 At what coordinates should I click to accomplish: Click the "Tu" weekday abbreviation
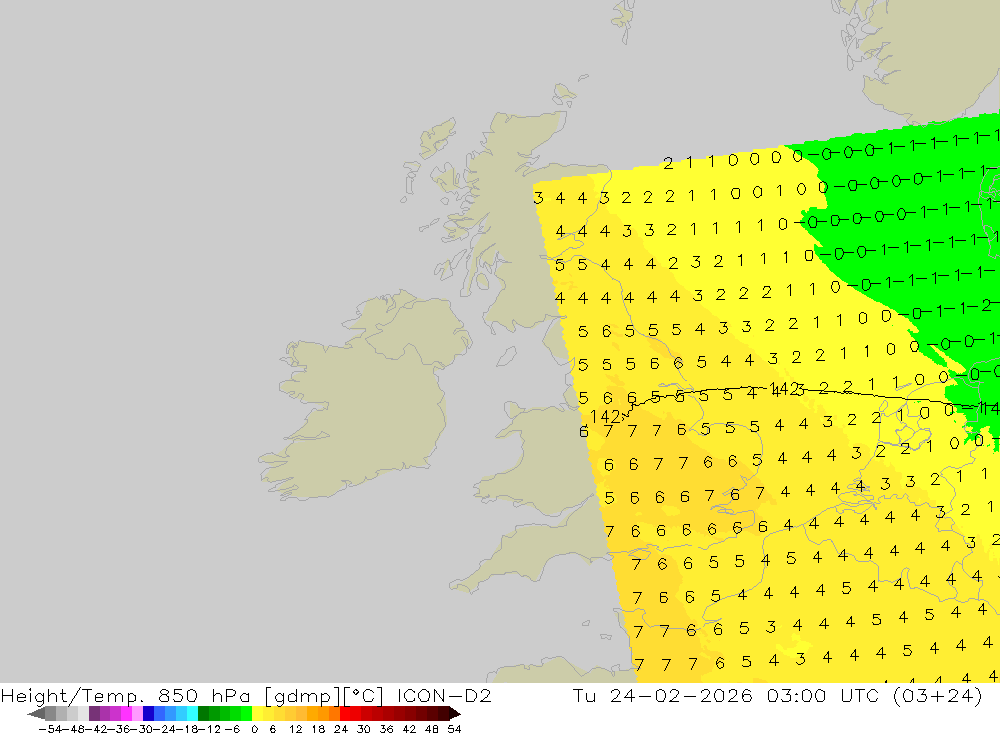(x=584, y=695)
